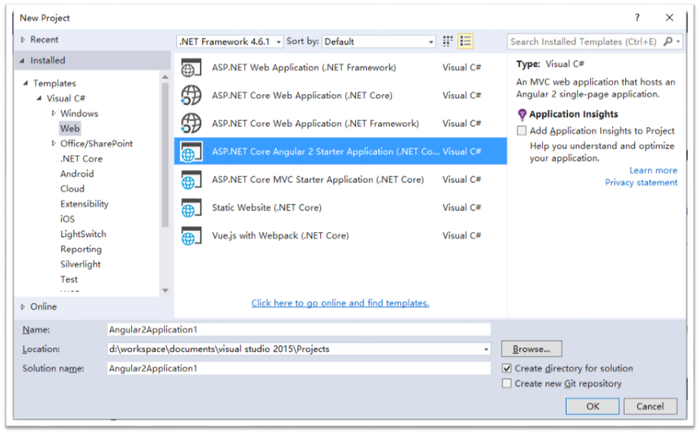Click the ASP.NET Web Application template icon
The width and height of the screenshot is (700, 434).
click(191, 68)
